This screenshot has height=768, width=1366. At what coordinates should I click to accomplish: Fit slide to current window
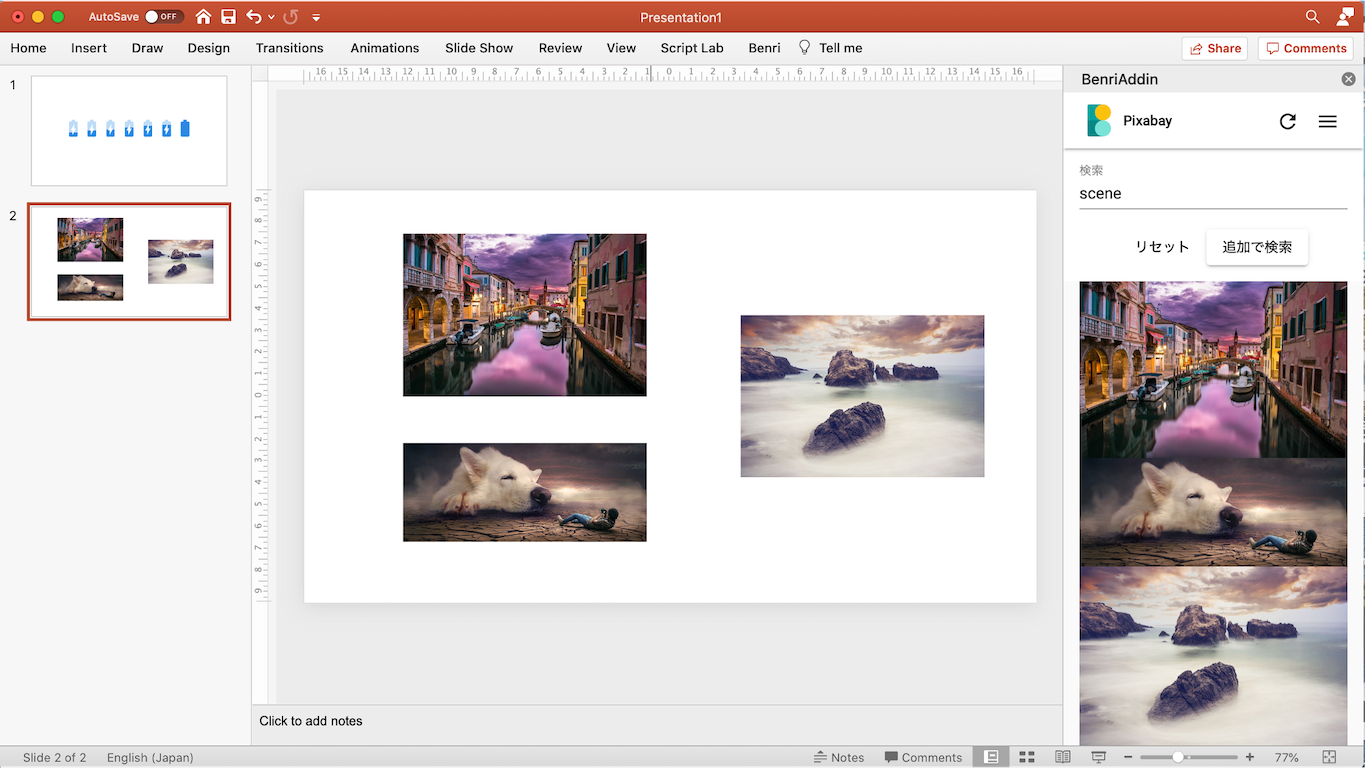pos(1329,757)
